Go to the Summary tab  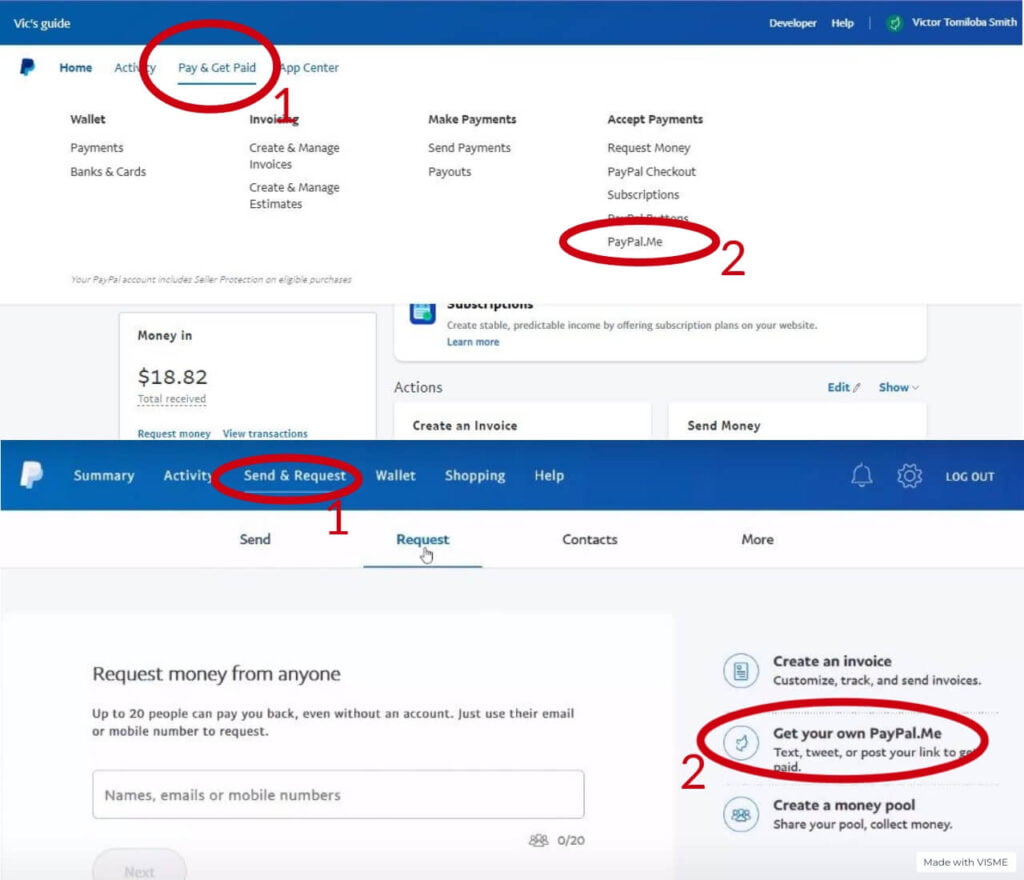point(104,475)
